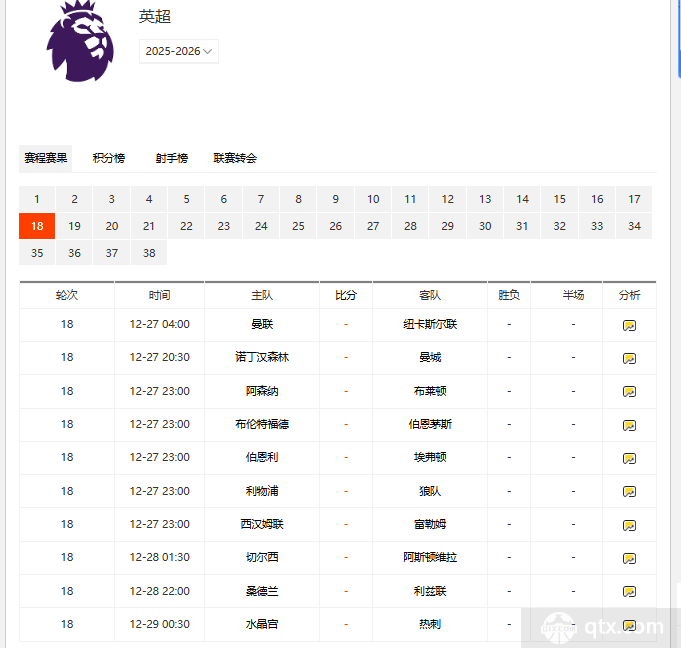Open analysis icon for 切尔西 vs 阿斯顿维拉
Image resolution: width=681 pixels, height=648 pixels.
pyautogui.click(x=629, y=558)
